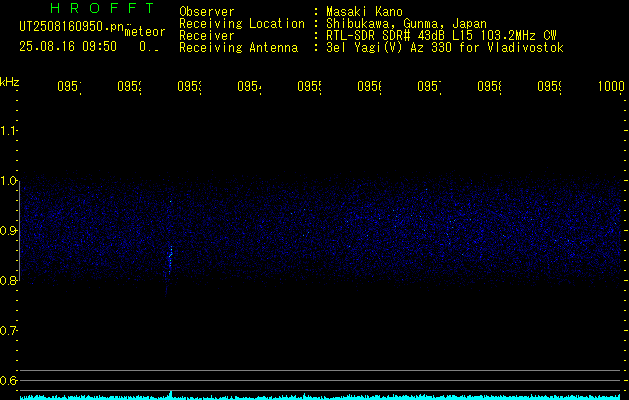Image resolution: width=629 pixels, height=400 pixels.
Task: Select the file name UT2508160950.pn
Action: coord(72,27)
